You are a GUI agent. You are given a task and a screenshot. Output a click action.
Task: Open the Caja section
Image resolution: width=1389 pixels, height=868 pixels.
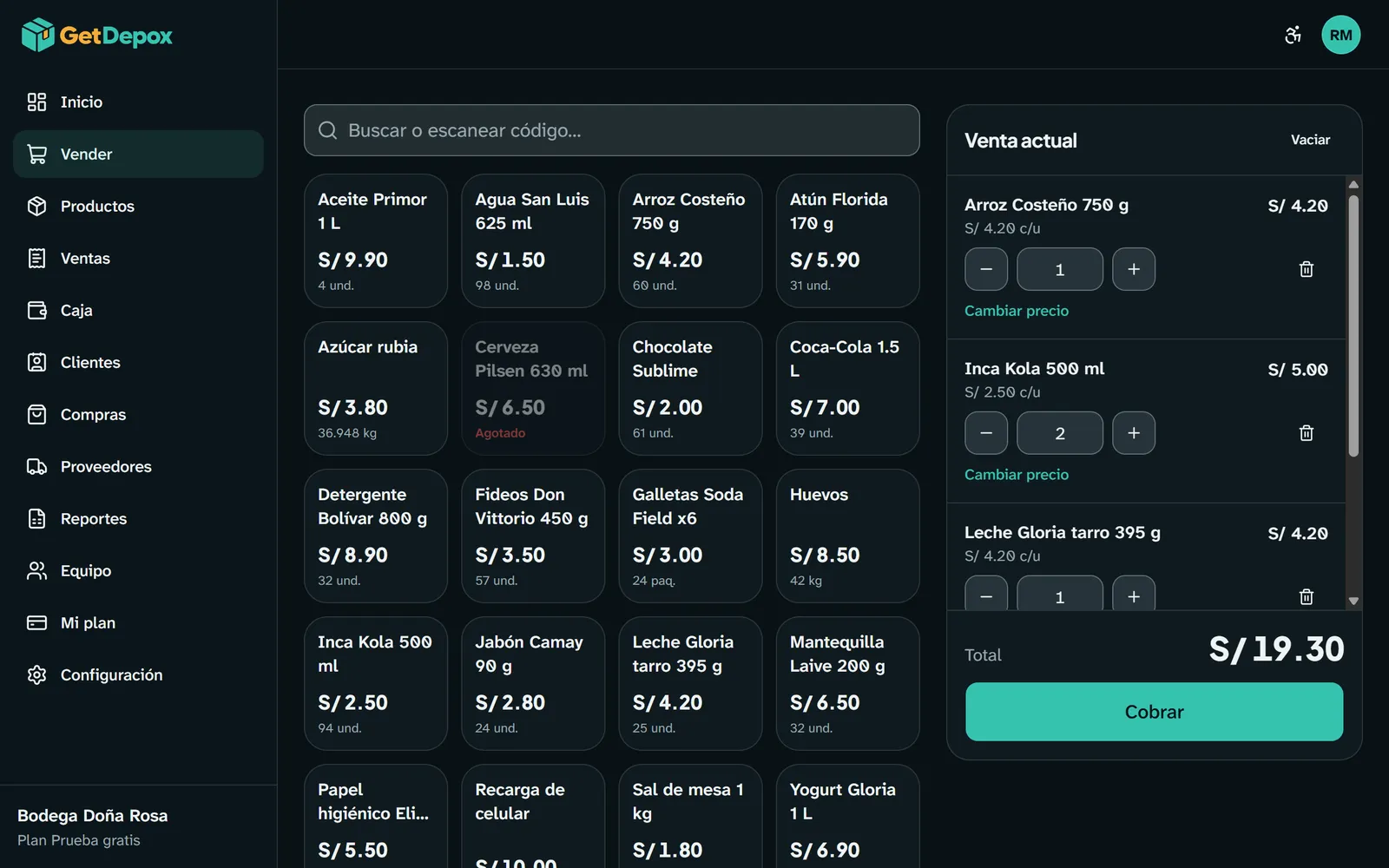pos(138,311)
